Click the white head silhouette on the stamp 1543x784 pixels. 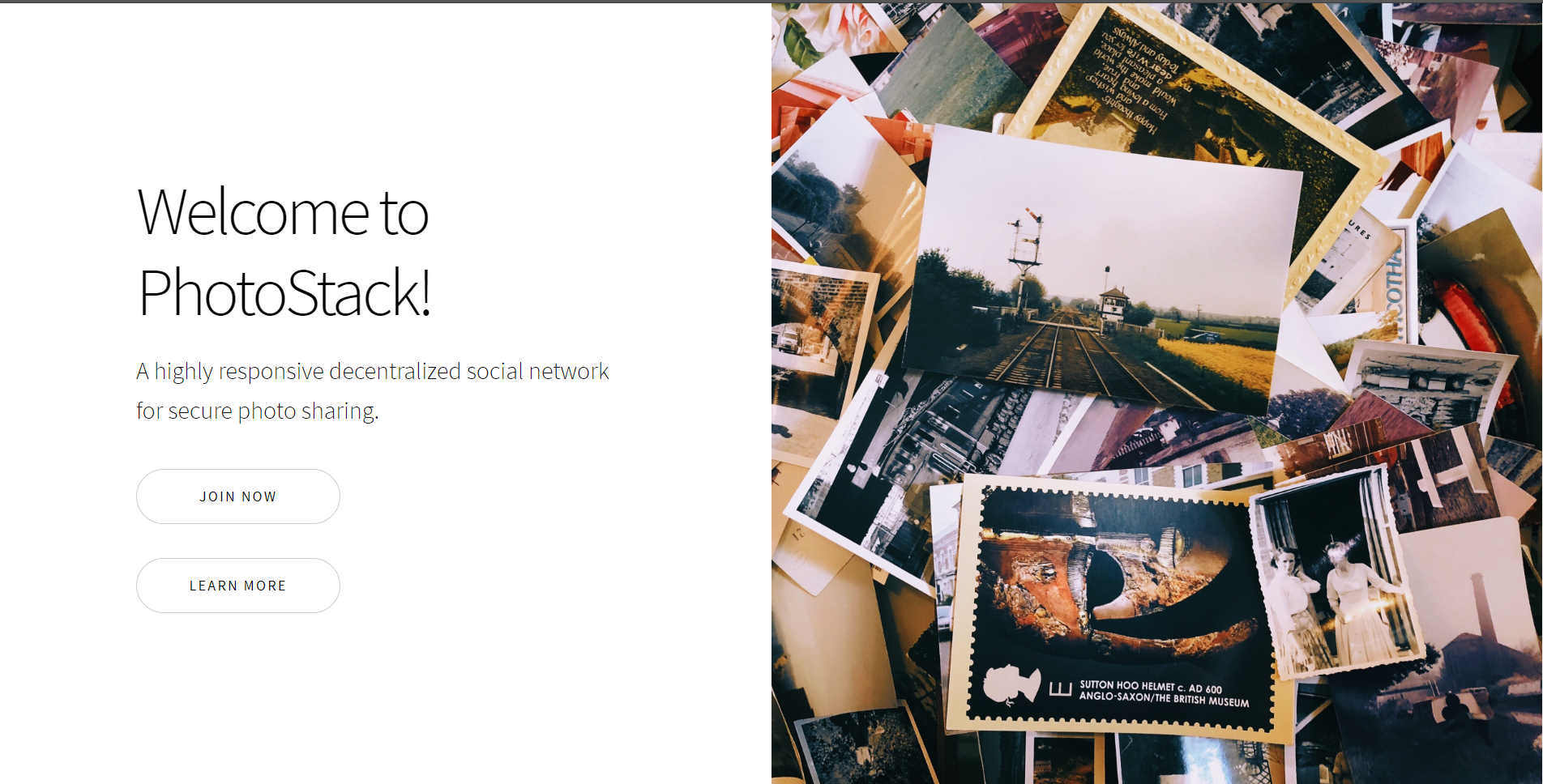click(x=1011, y=685)
